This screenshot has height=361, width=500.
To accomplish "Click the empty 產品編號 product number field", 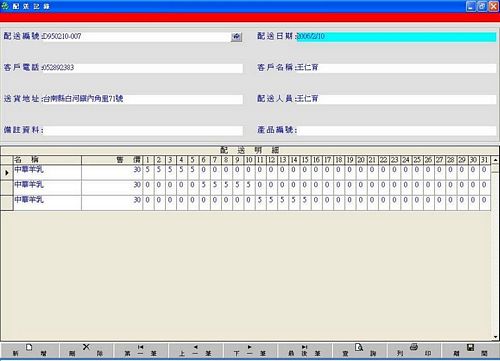I will 397,130.
